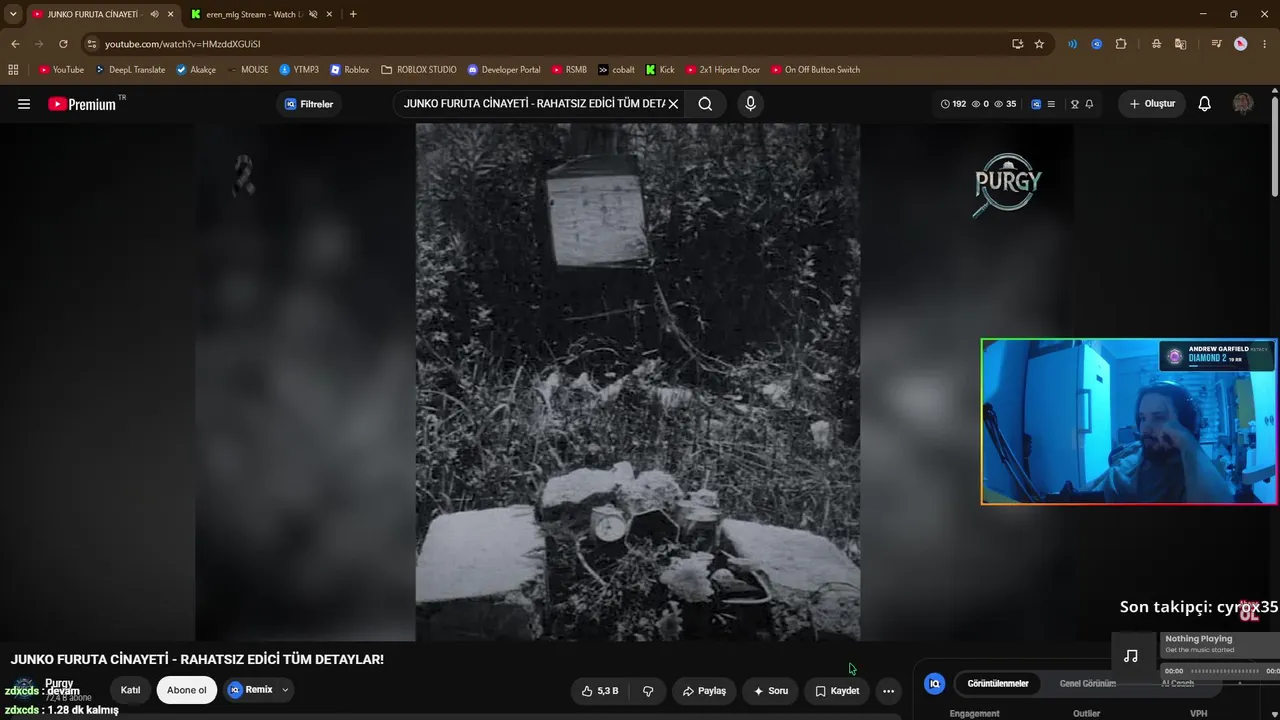Image resolution: width=1280 pixels, height=720 pixels.
Task: Open the YouTube hamburger guide menu
Action: (24, 104)
